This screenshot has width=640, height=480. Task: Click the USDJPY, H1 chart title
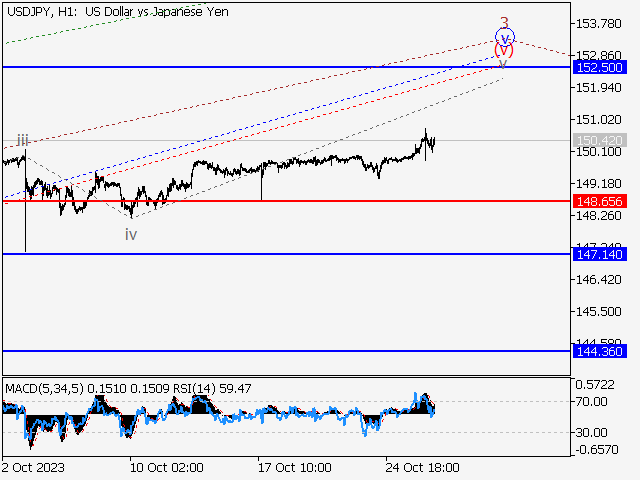click(x=118, y=12)
